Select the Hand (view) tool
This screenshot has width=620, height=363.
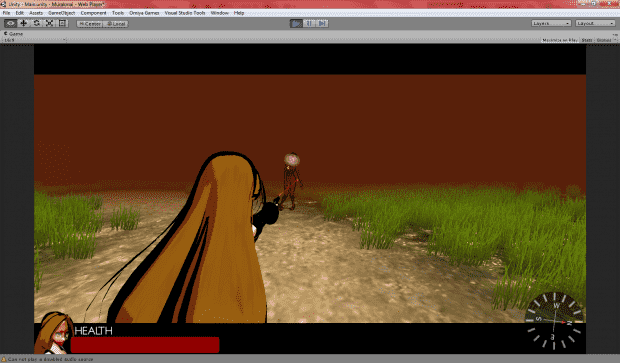(x=10, y=23)
